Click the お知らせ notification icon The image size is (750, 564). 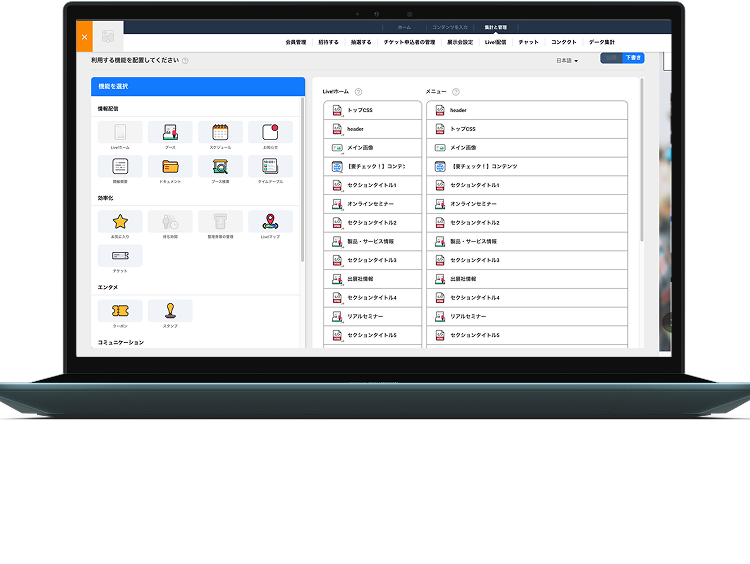[x=270, y=132]
